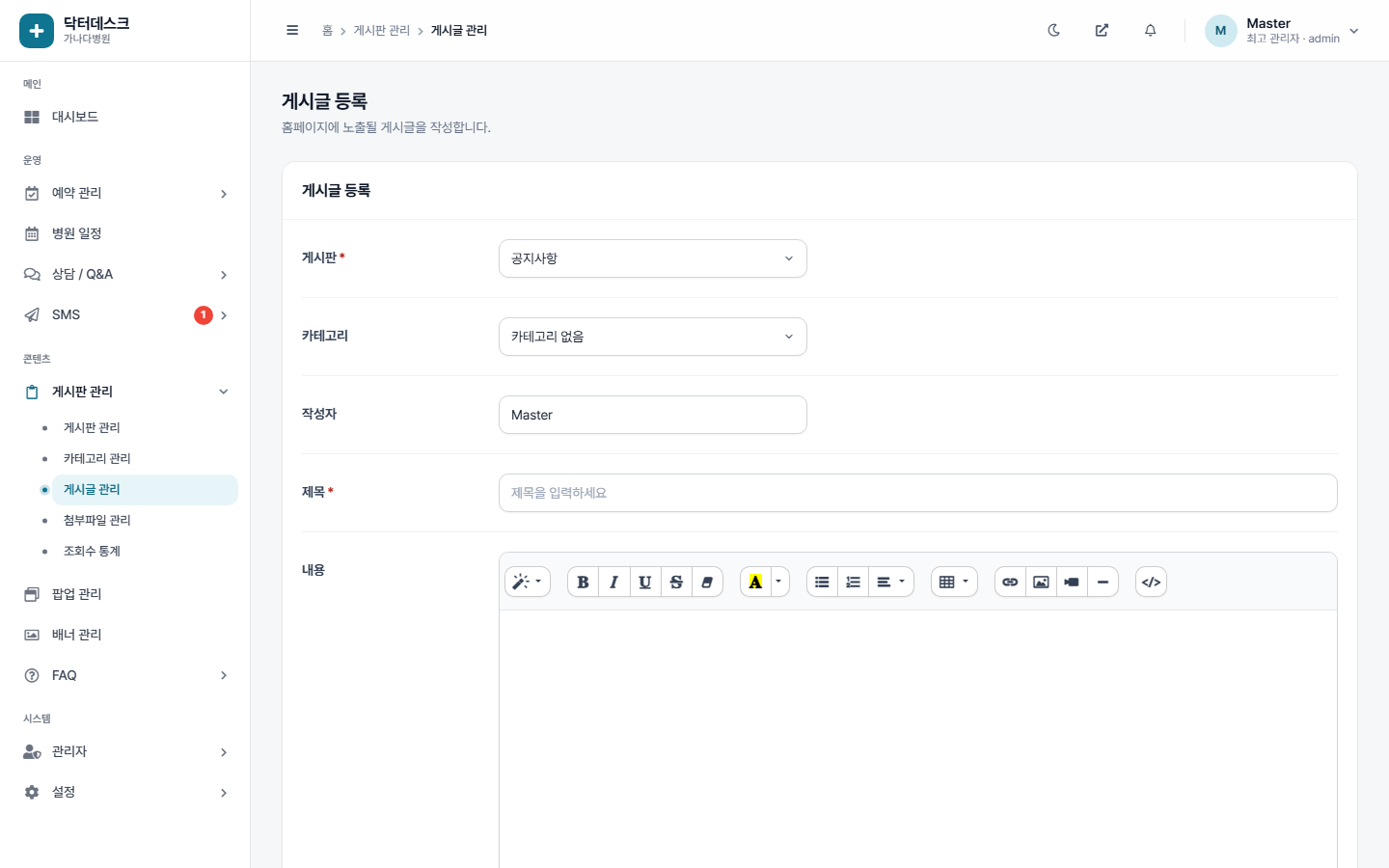Viewport: 1389px width, 868px height.
Task: Insert a video in the editor
Action: [1072, 582]
